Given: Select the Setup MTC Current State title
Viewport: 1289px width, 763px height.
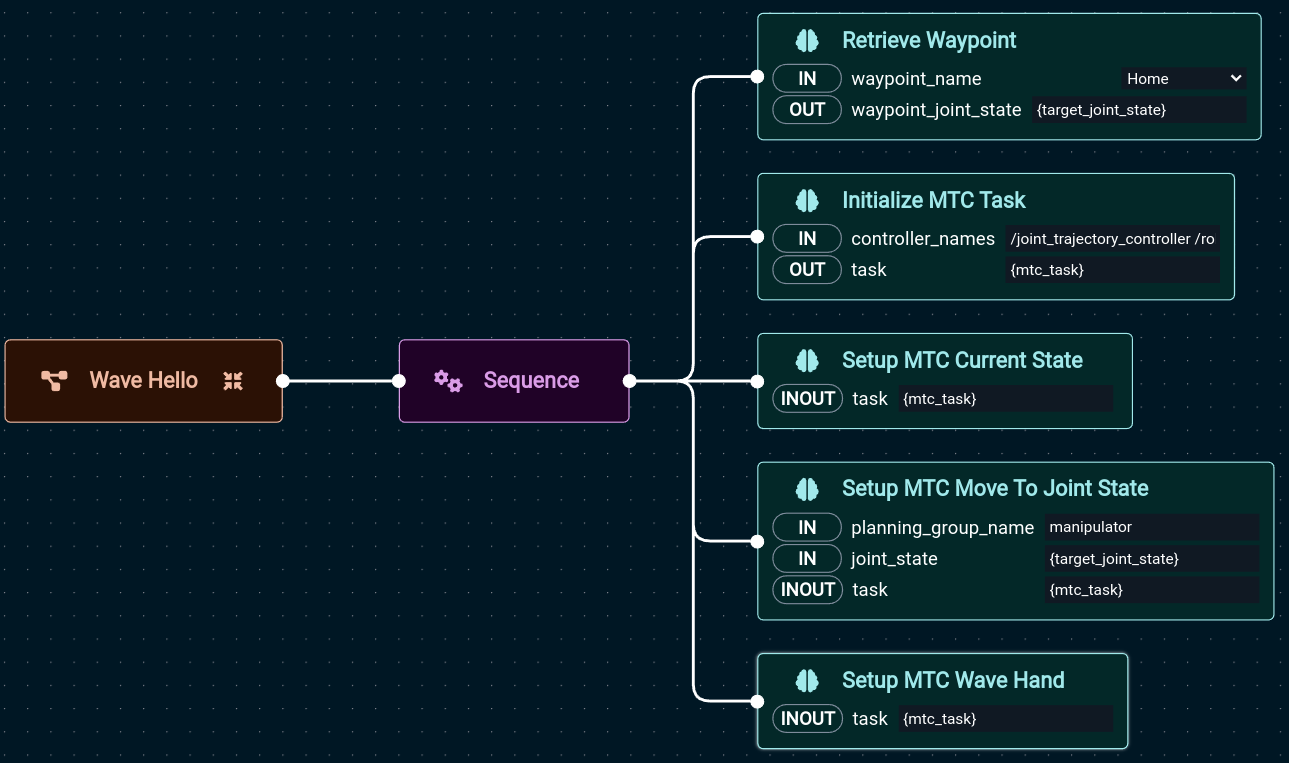Looking at the screenshot, I should coord(962,361).
